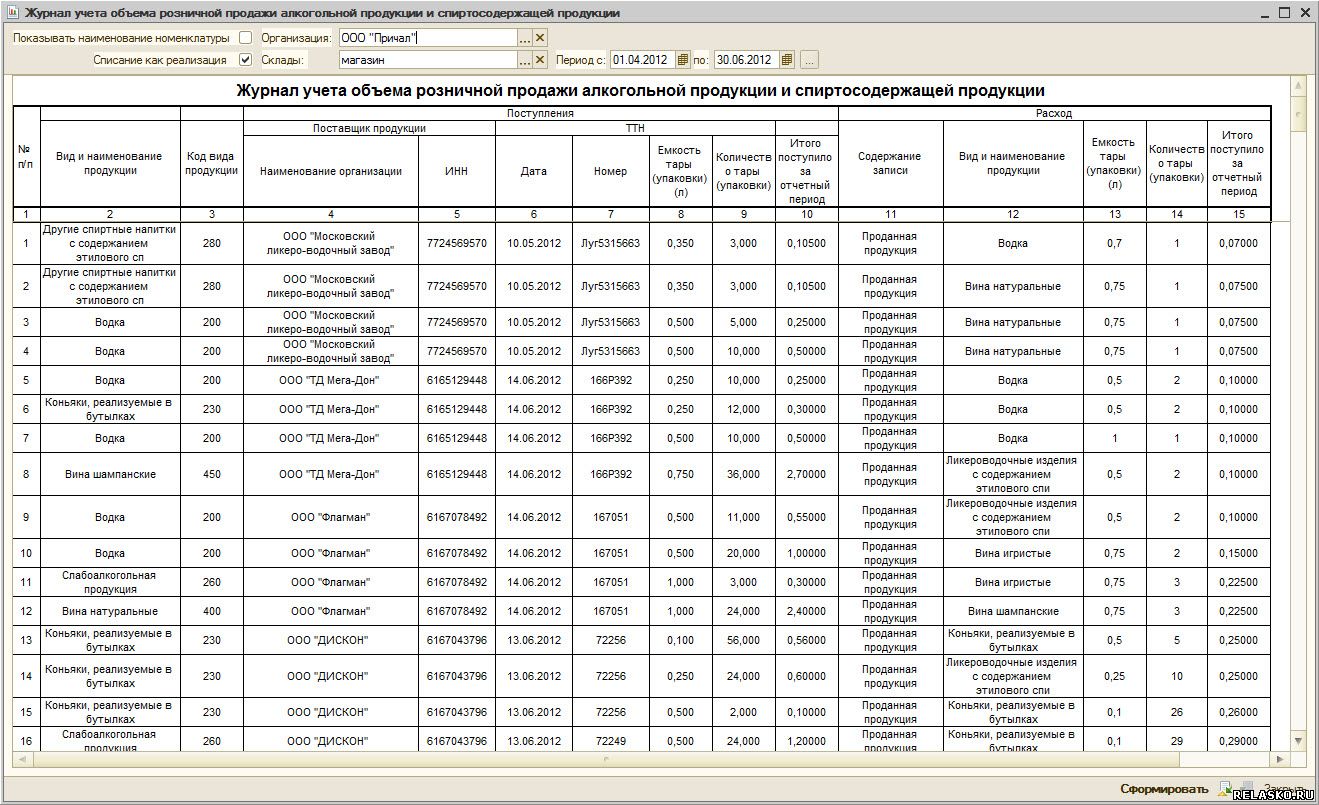Select the 'Поставщик продукции' header cell
Screen dimensions: 1319x805
369,128
